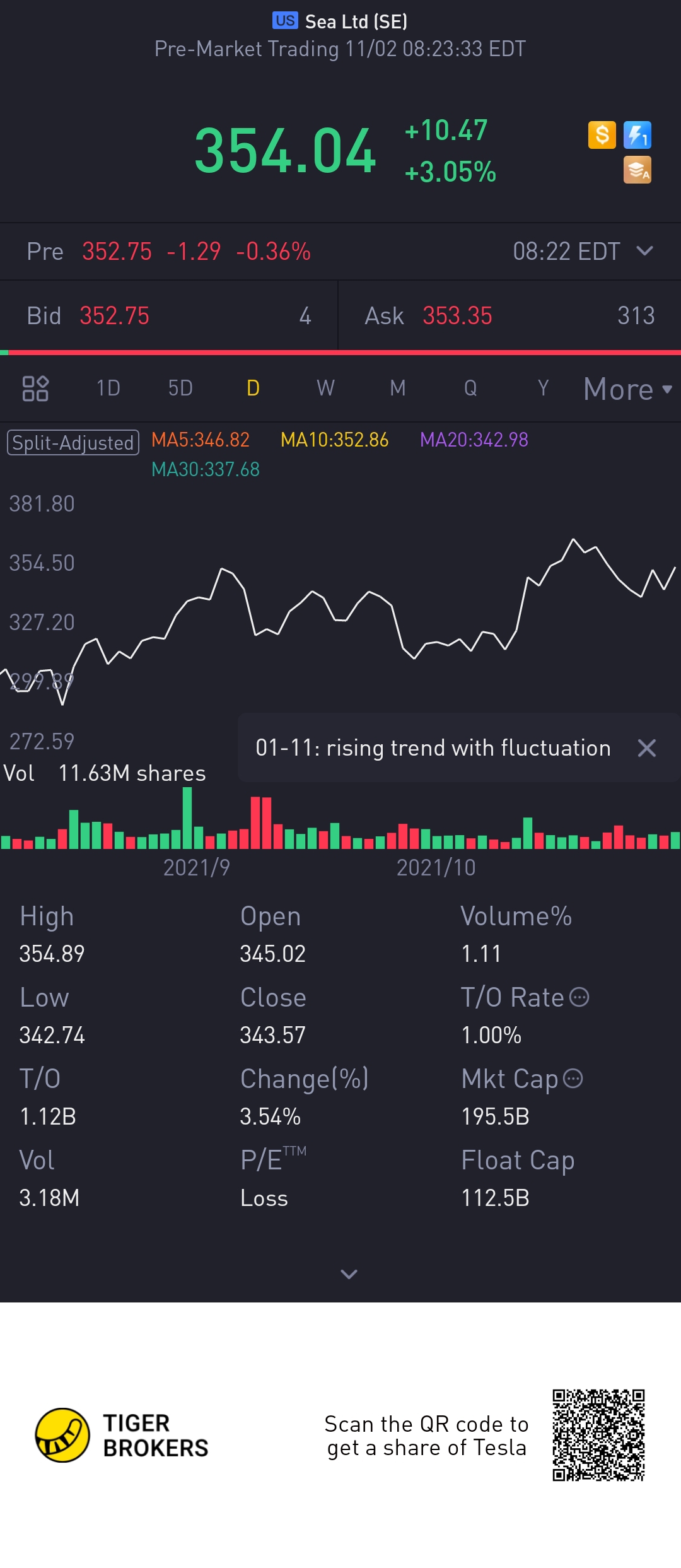Tap the MA30:337.68 indicator label
Viewport: 681px width, 1568px height.
coord(206,469)
